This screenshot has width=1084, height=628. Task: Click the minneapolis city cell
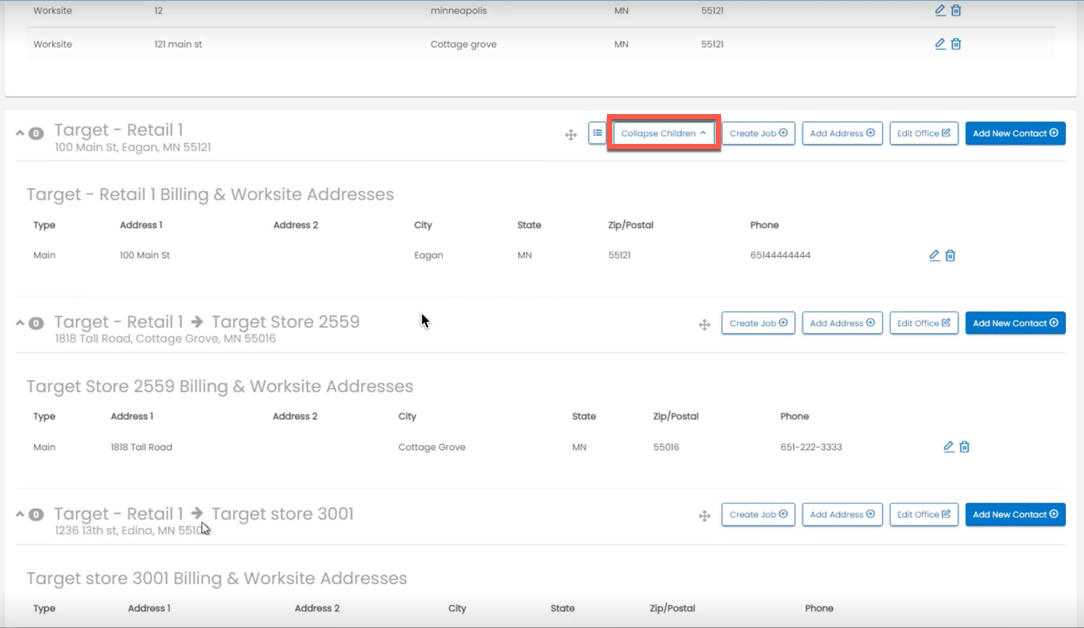point(458,11)
